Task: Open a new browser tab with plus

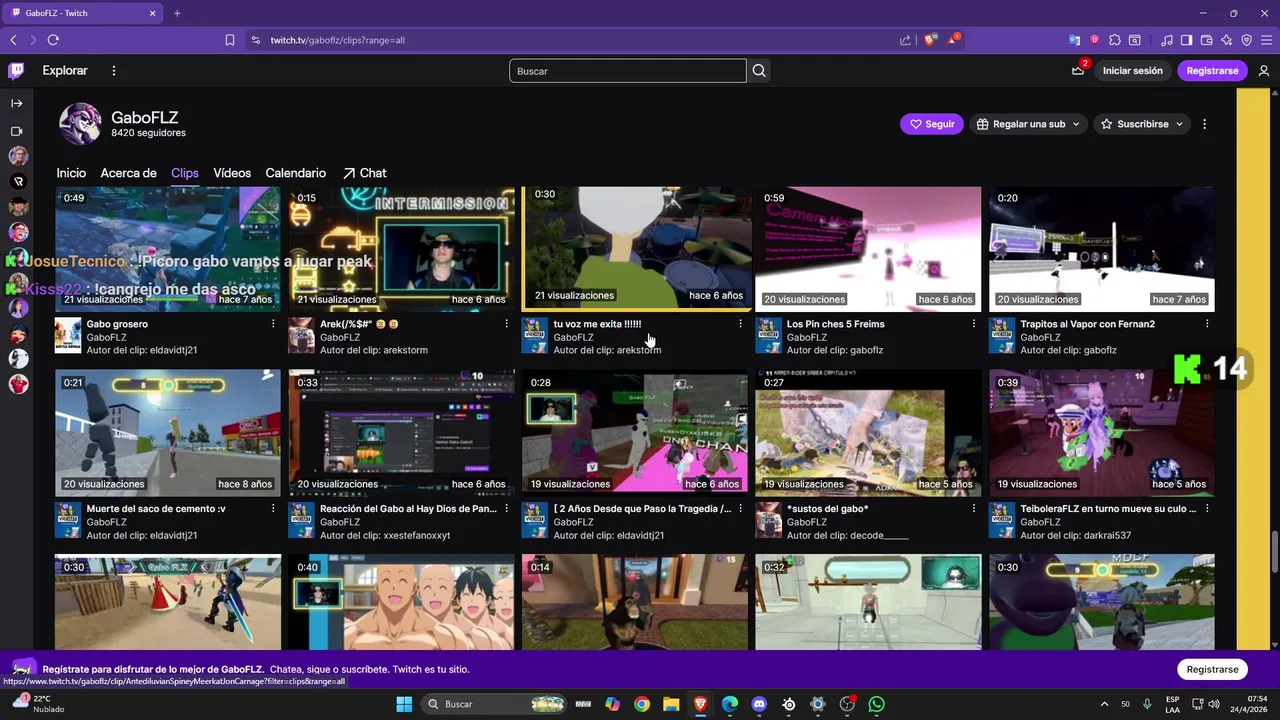Action: [177, 13]
